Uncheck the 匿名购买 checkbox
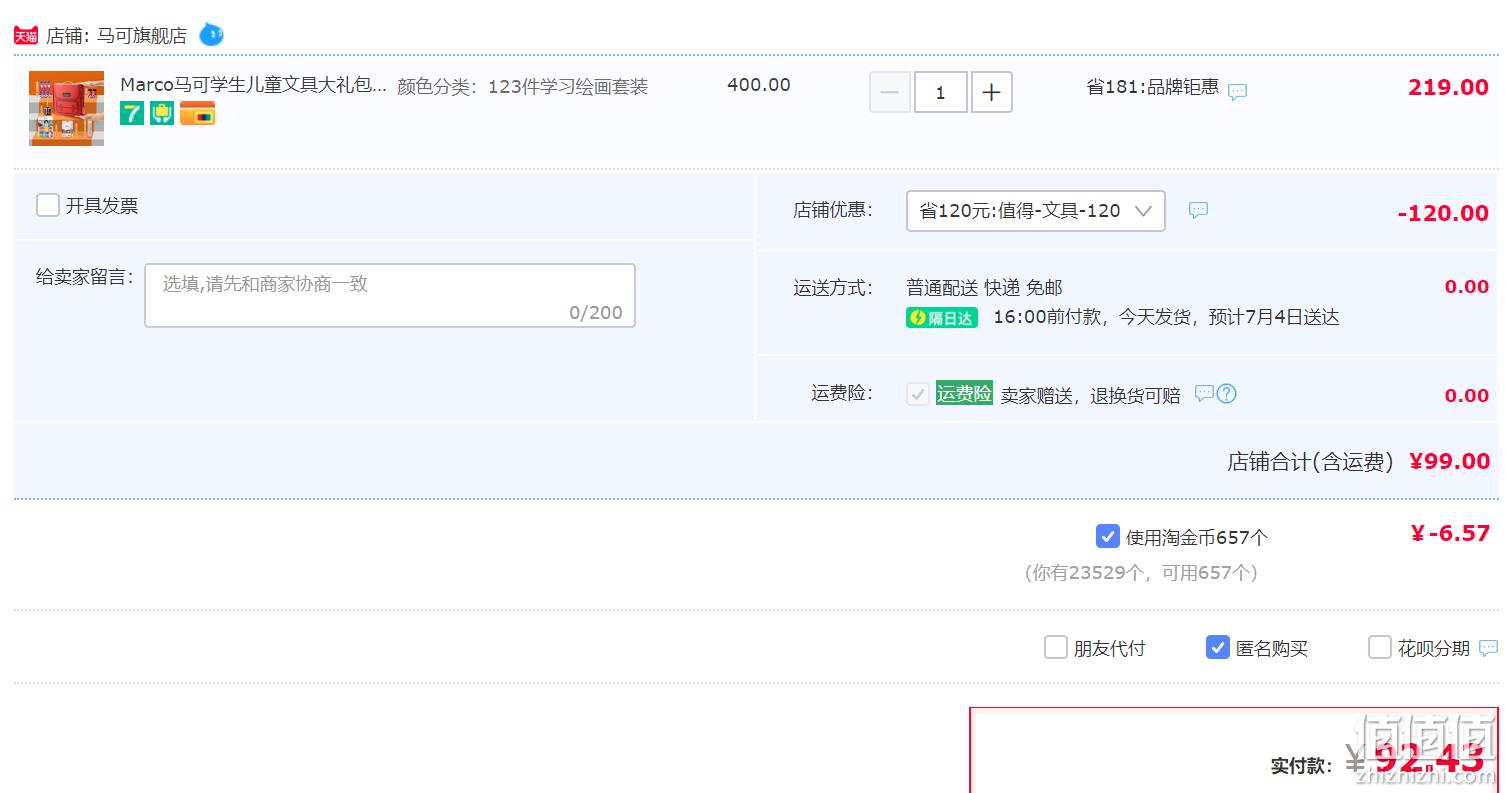 [1218, 647]
